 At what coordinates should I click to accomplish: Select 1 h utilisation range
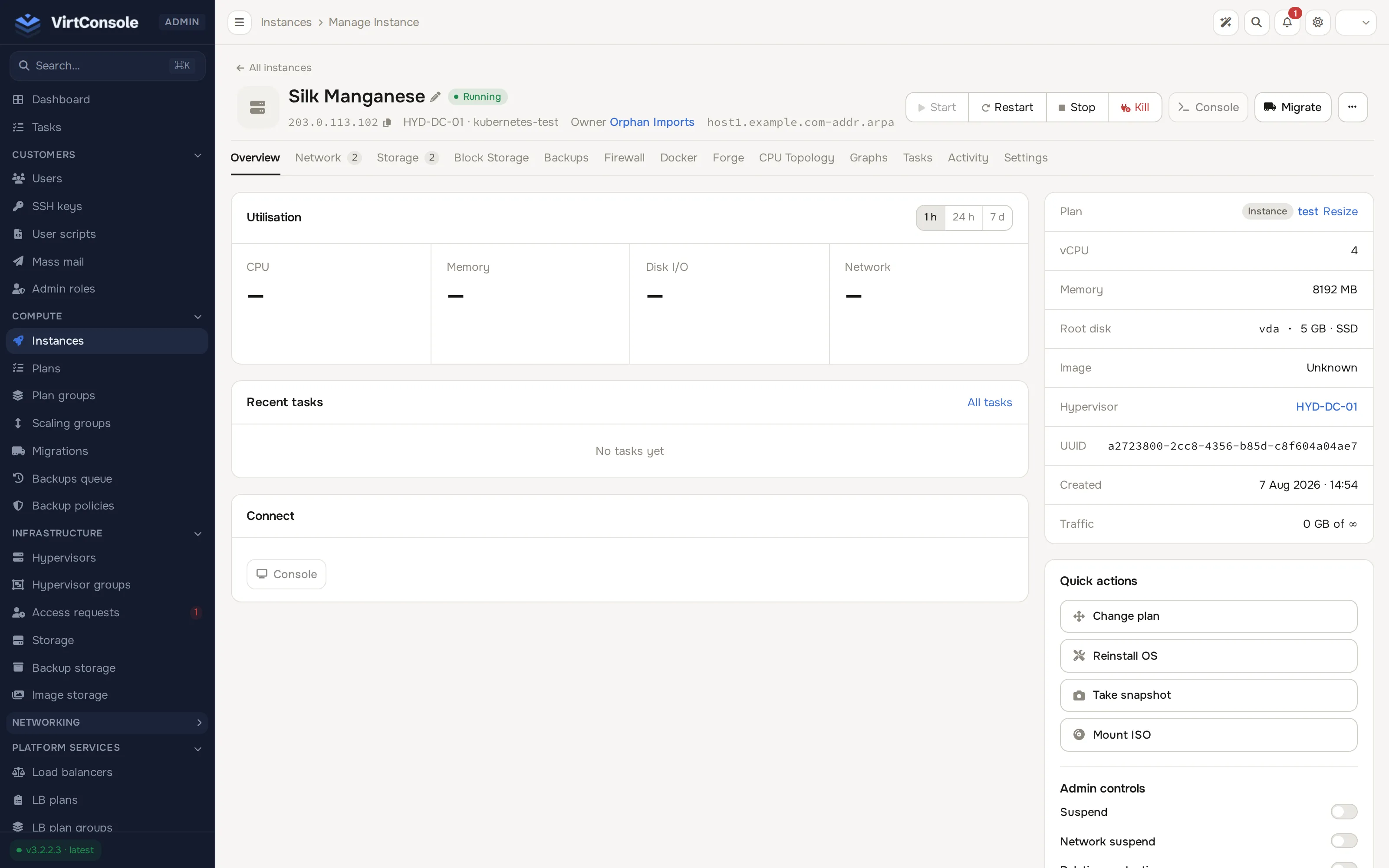[930, 217]
